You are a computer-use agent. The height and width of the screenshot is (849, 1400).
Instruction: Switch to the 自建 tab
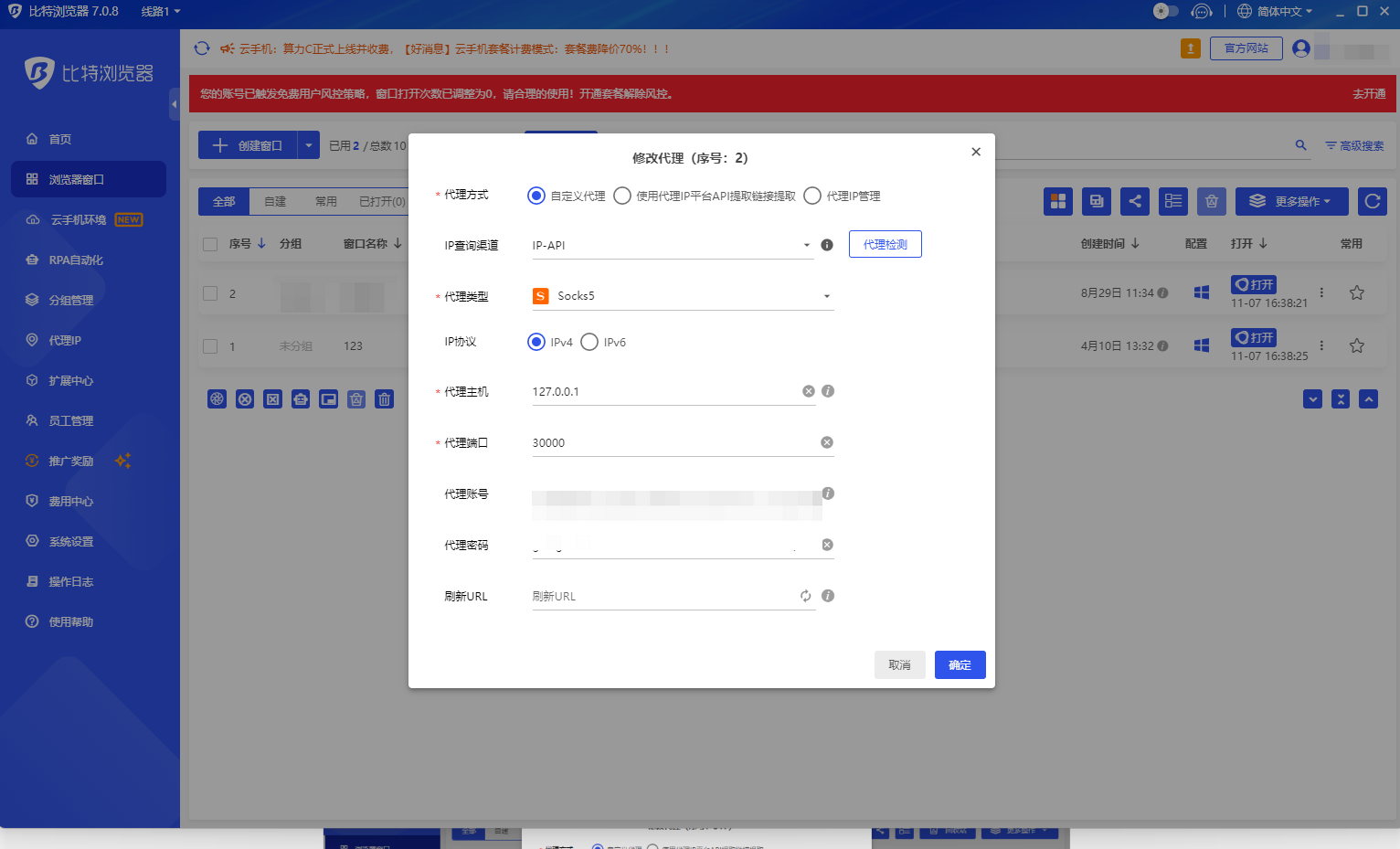275,201
